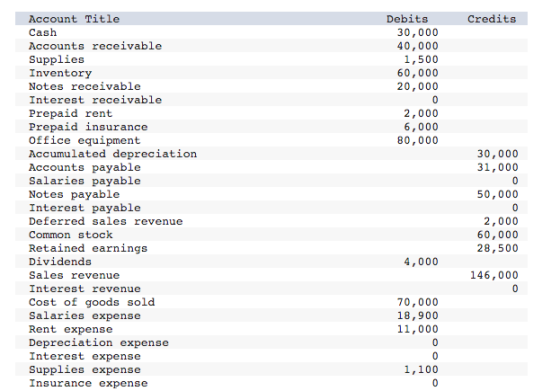Click the Dividends debit value 4,000
560x391 pixels.
pos(421,262)
